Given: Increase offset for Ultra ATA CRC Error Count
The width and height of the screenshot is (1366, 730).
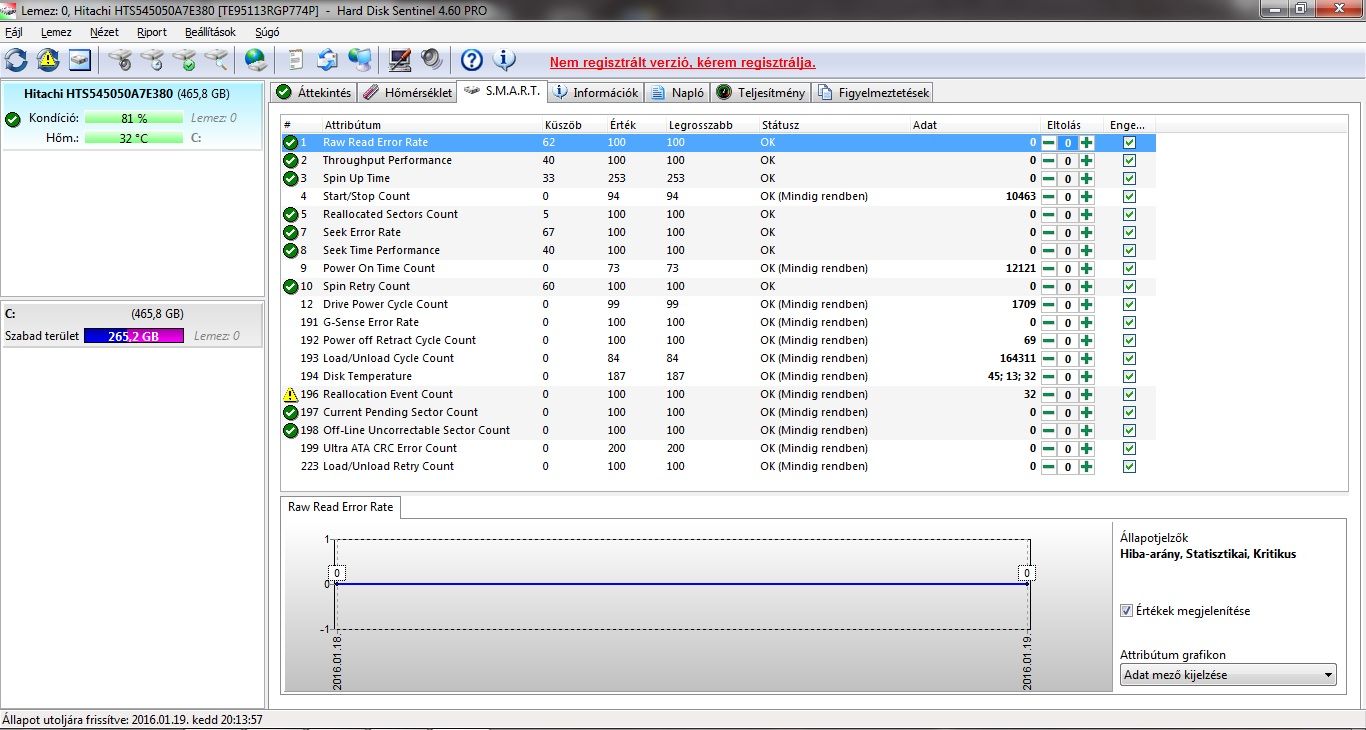Looking at the screenshot, I should (1087, 449).
